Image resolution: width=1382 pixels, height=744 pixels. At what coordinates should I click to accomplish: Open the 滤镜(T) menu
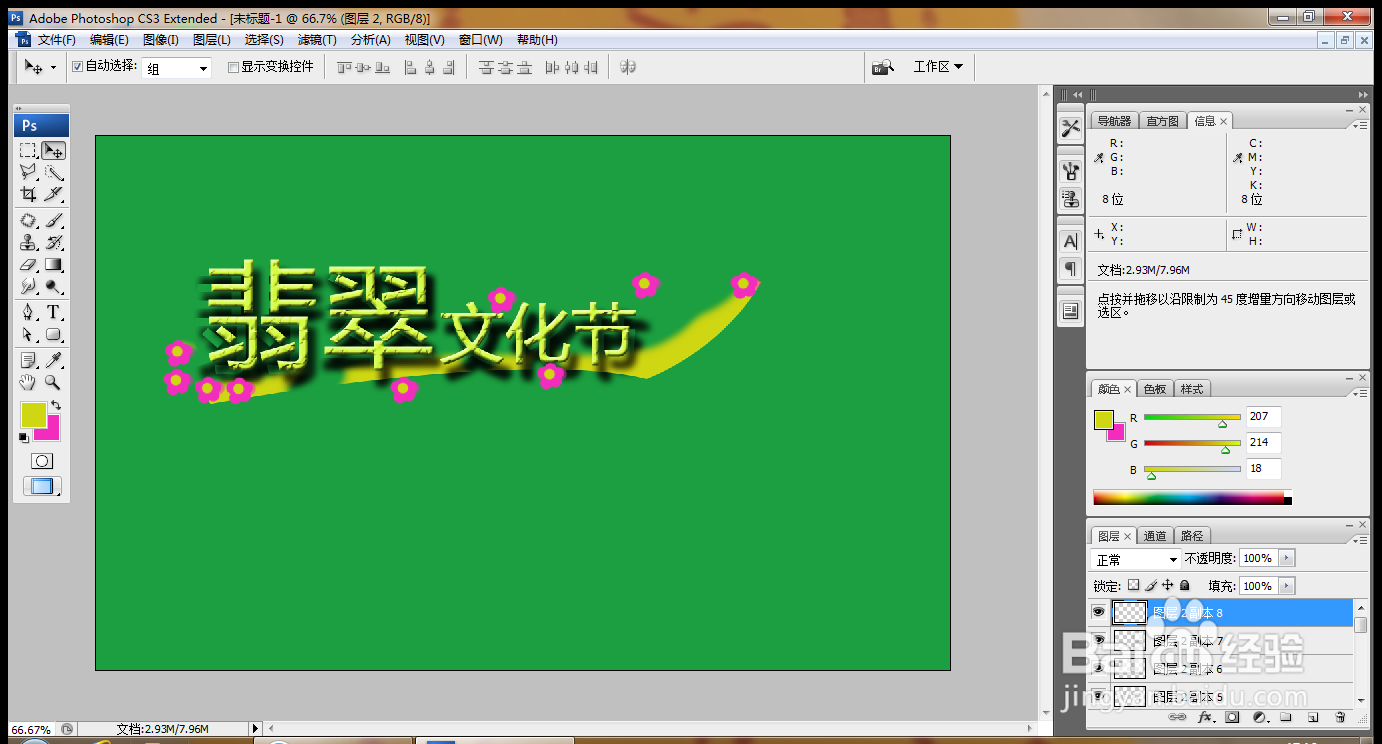pos(317,40)
